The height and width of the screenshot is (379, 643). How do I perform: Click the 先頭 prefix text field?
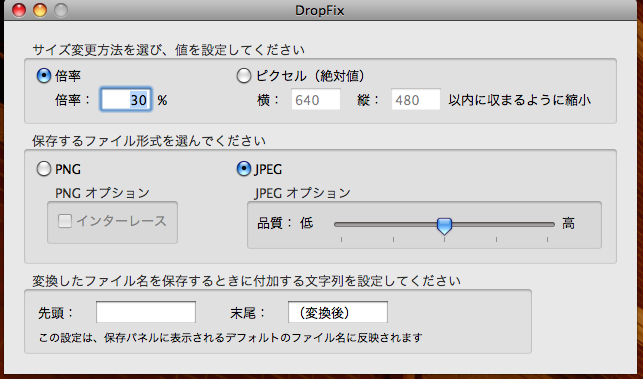coord(146,313)
